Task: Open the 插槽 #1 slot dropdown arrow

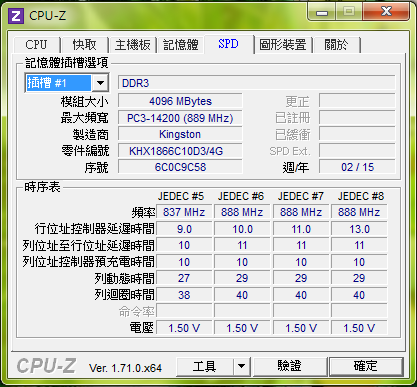Action: [100, 83]
